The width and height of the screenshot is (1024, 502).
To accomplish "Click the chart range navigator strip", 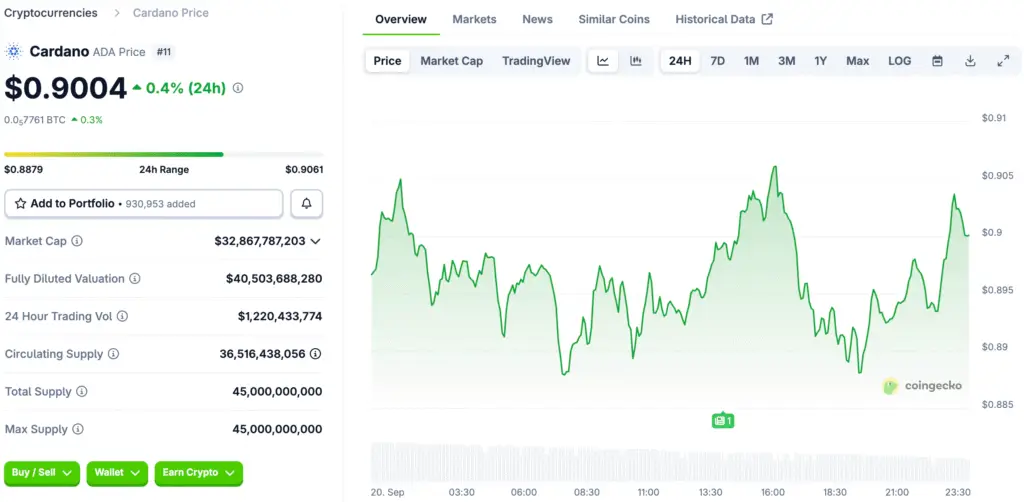I will tap(670, 462).
